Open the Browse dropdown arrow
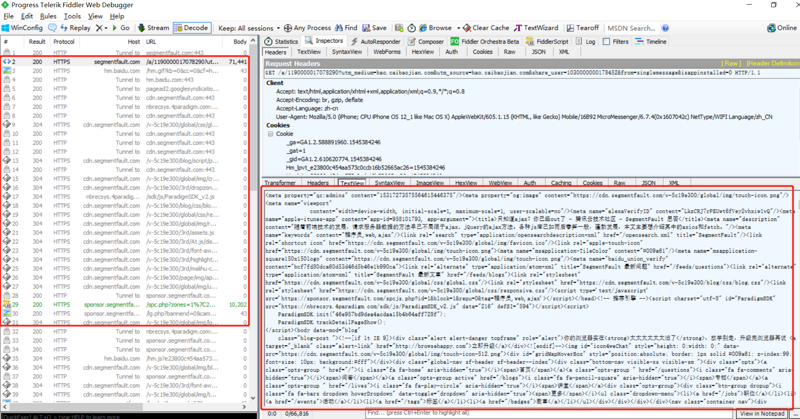Screen dimensions: 800x419 458,28
